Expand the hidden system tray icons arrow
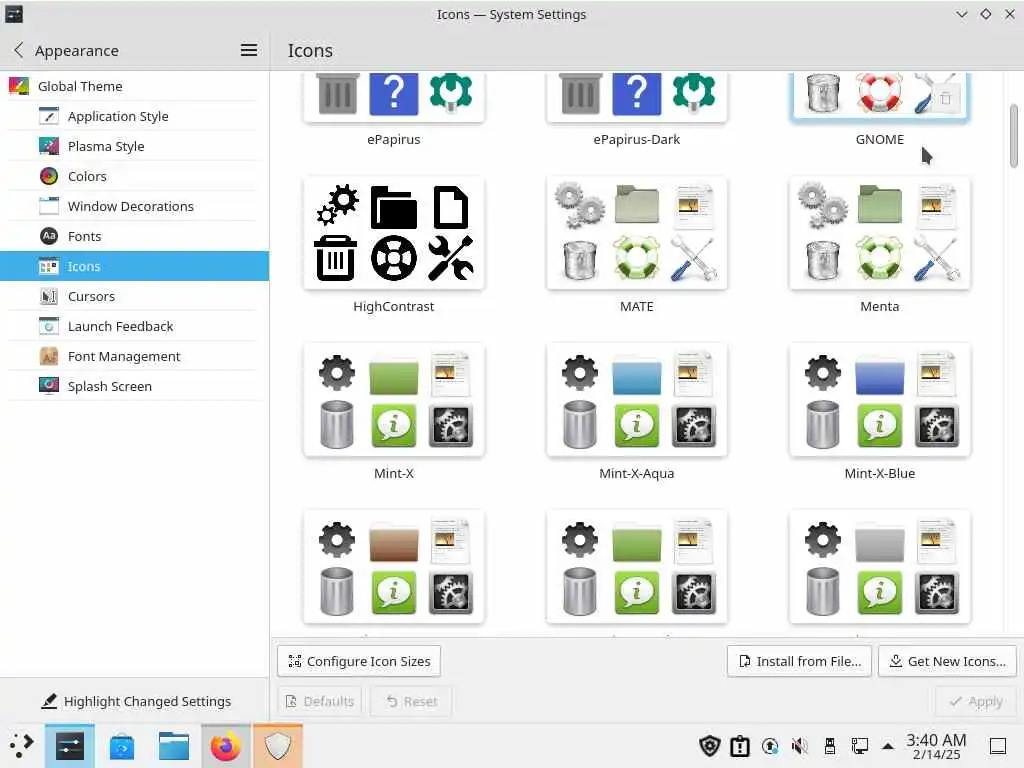Image resolution: width=1024 pixels, height=768 pixels. (x=888, y=746)
